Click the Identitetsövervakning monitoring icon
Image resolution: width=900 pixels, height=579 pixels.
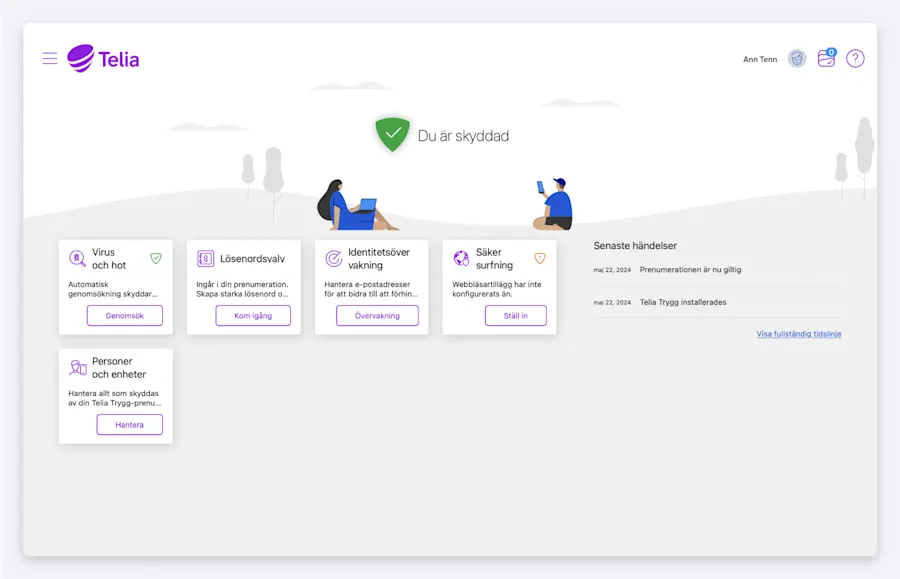pos(333,258)
